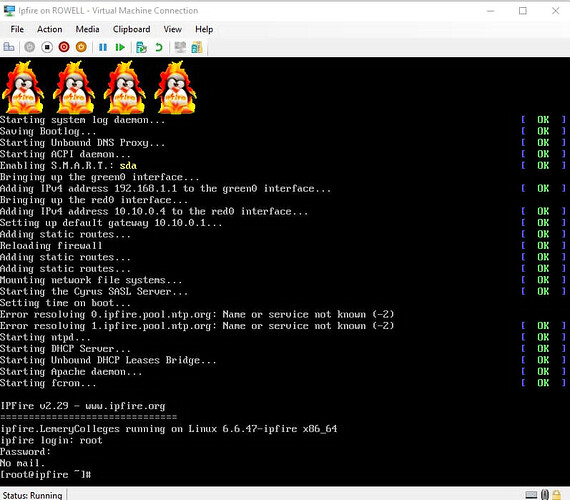This screenshot has height=500, width=570.
Task: Click the orange Save state icon
Action: pos(81,47)
